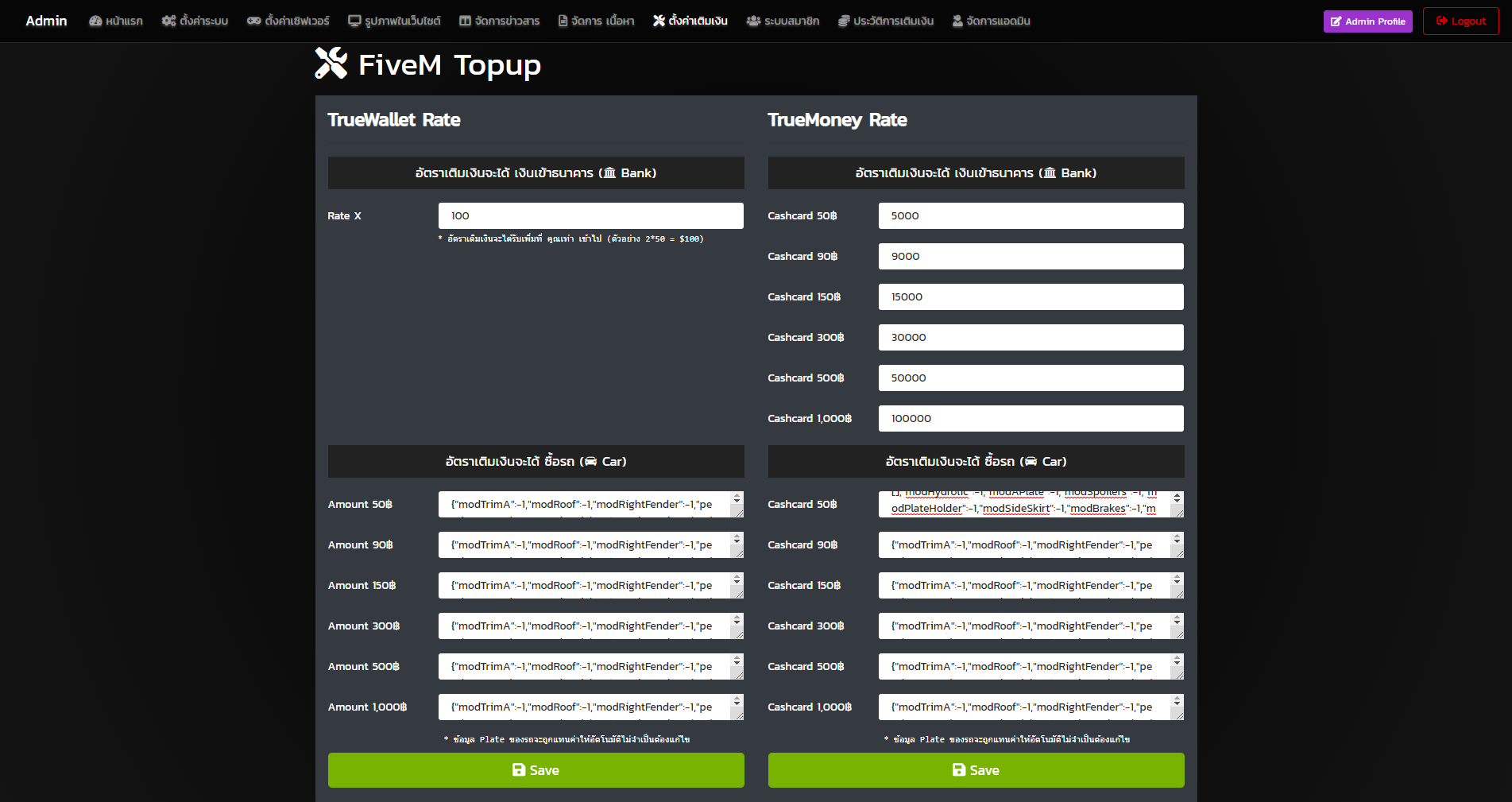Open the Admin Profile button
The height and width of the screenshot is (802, 1512).
click(x=1367, y=21)
